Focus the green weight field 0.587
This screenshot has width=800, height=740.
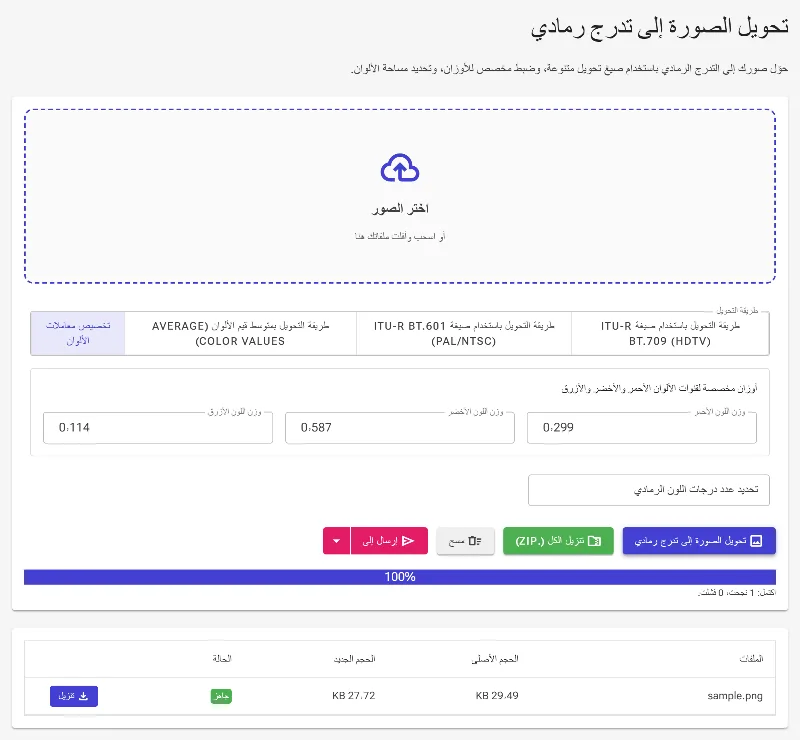(x=400, y=428)
